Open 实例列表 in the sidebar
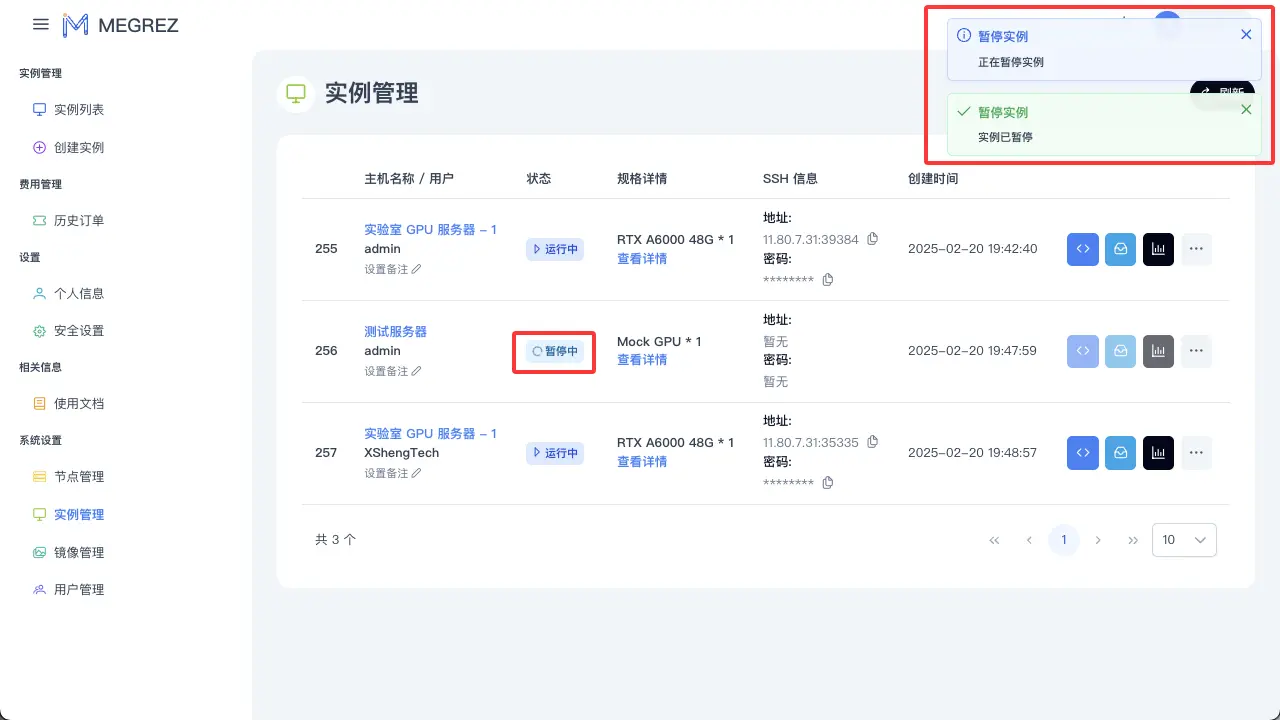This screenshot has height=720, width=1280. coord(78,110)
